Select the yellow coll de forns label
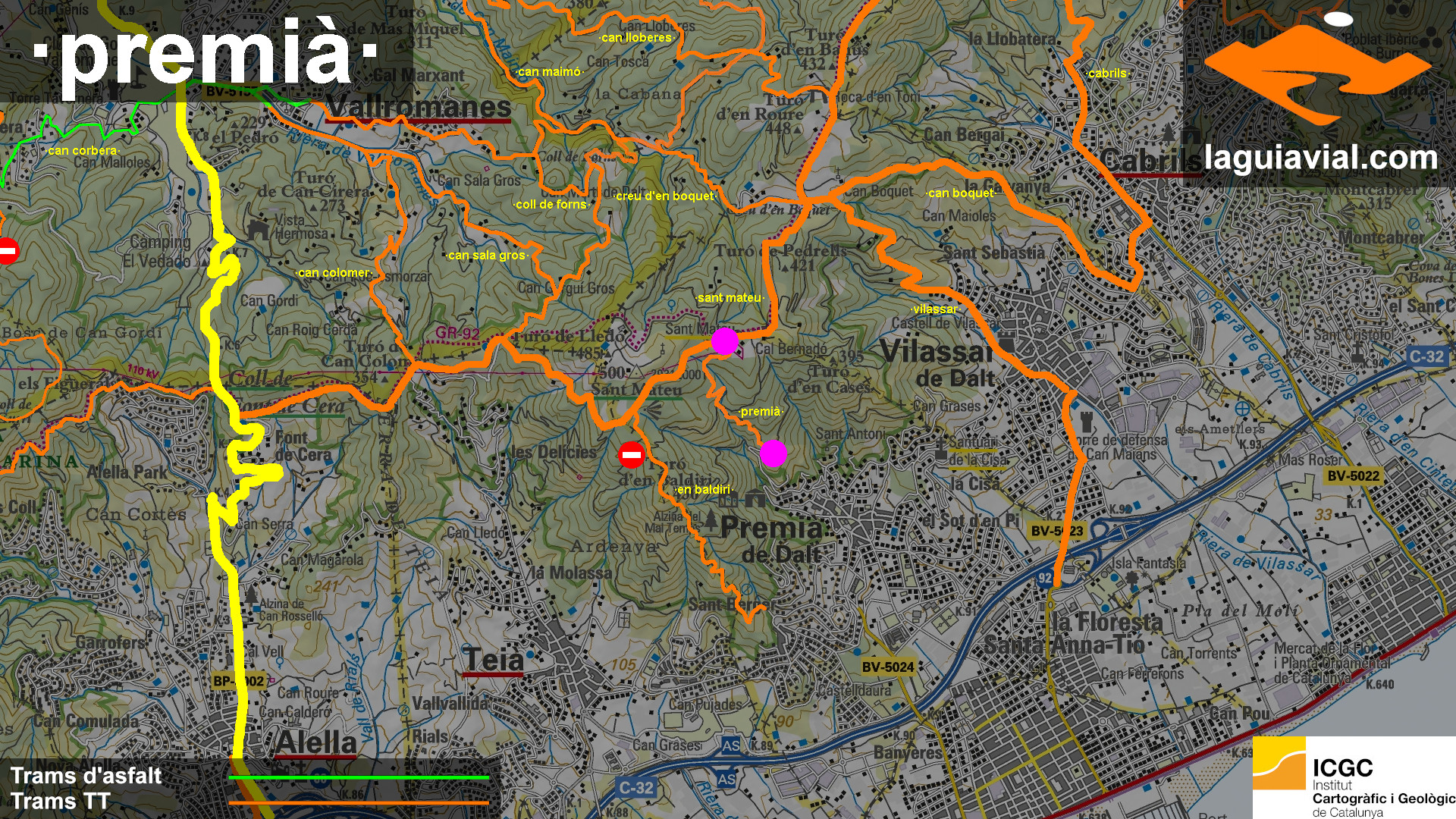1456x819 pixels. coord(551,205)
